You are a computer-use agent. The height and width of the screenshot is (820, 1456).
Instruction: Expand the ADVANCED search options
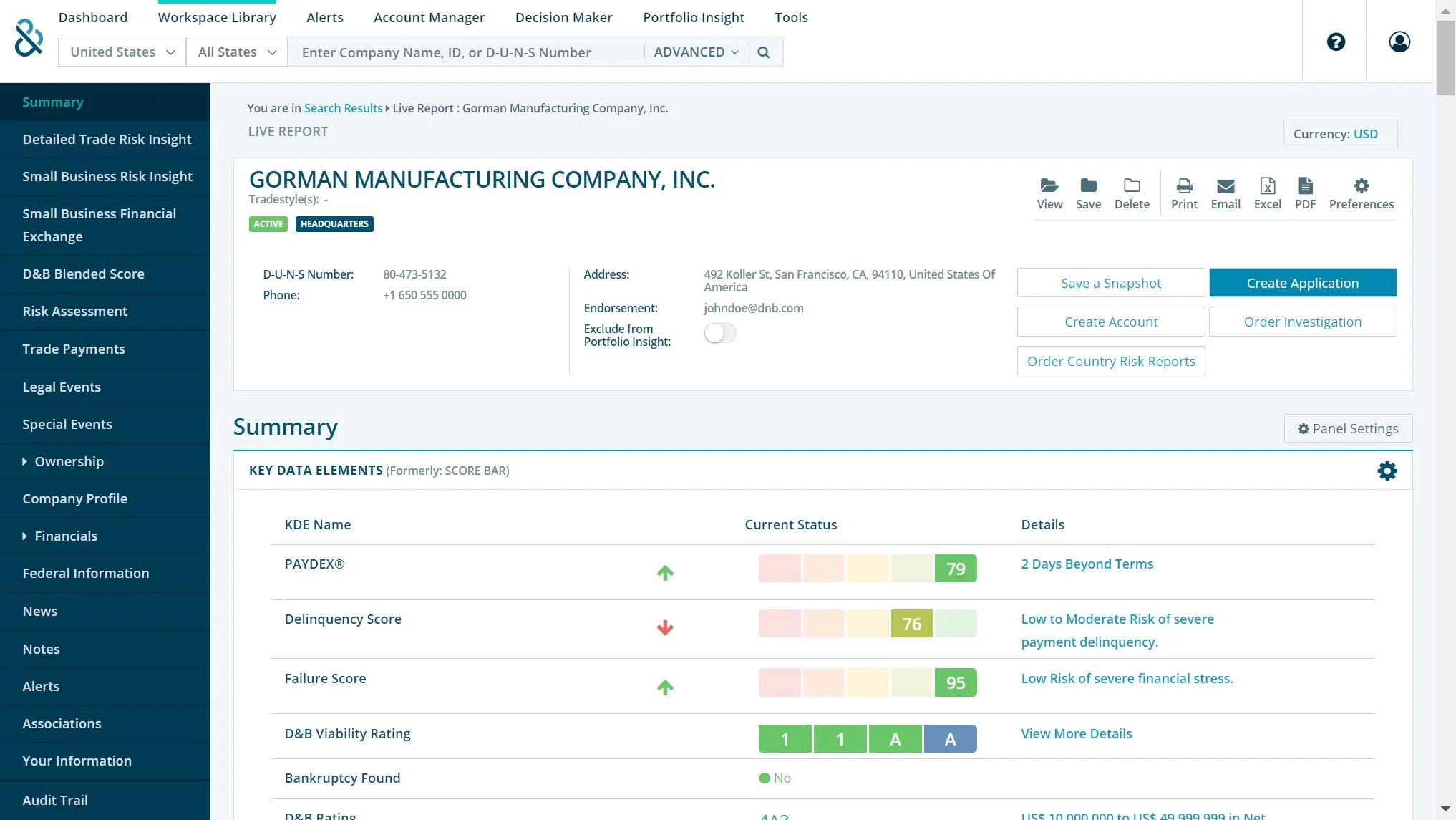[695, 52]
